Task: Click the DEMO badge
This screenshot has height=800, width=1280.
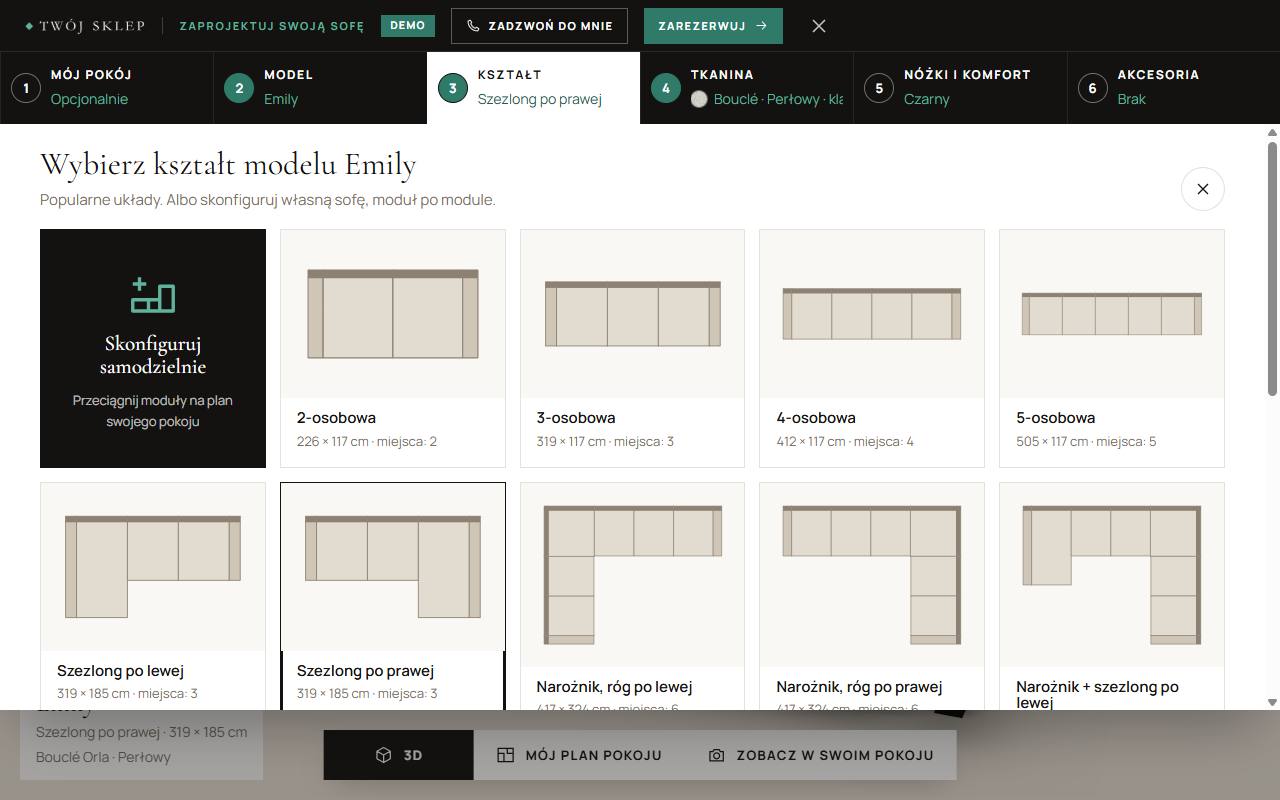Action: tap(407, 26)
